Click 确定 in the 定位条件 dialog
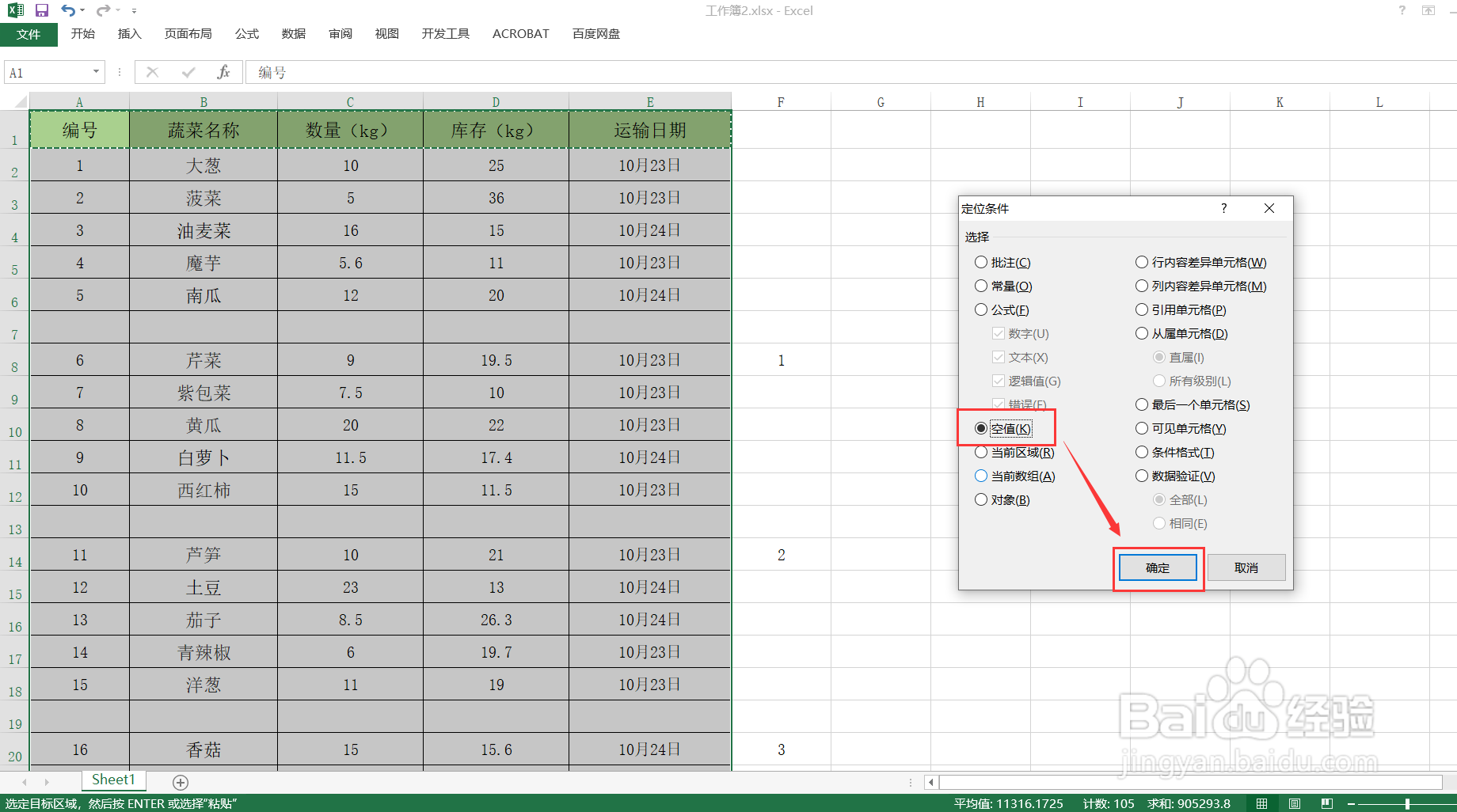1457x812 pixels. [x=1158, y=567]
